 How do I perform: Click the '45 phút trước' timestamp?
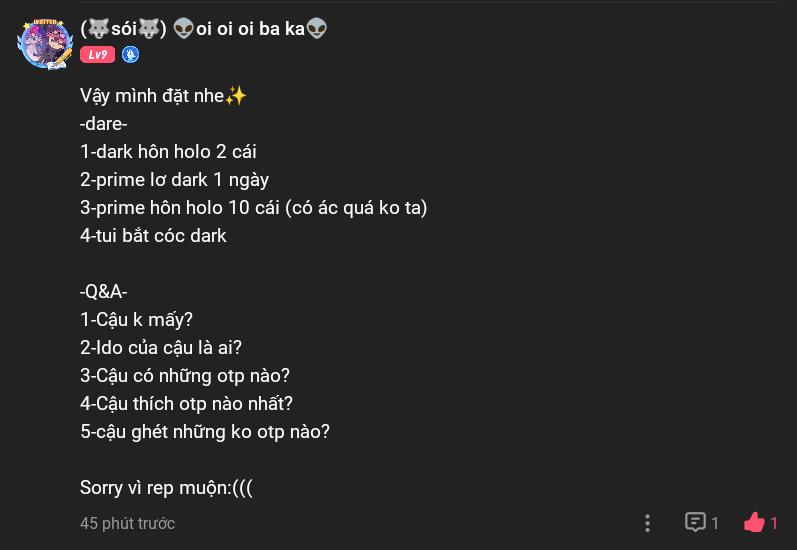(127, 523)
